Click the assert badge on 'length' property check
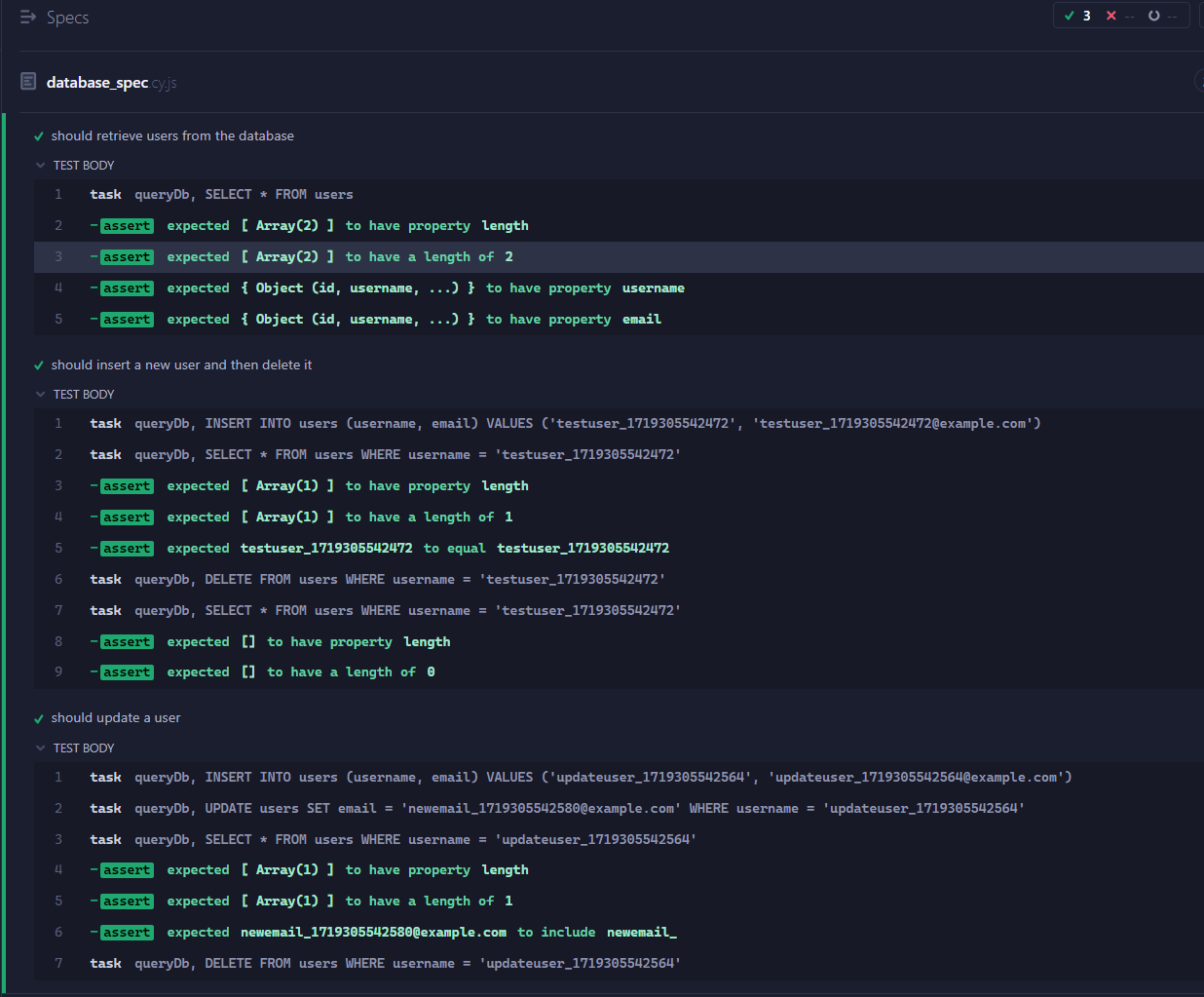 pyautogui.click(x=127, y=225)
